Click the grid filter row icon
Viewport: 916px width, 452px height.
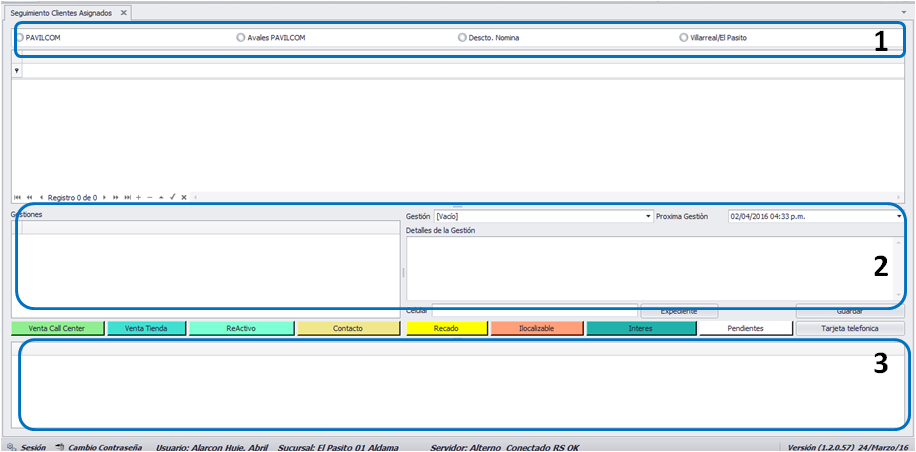17,70
